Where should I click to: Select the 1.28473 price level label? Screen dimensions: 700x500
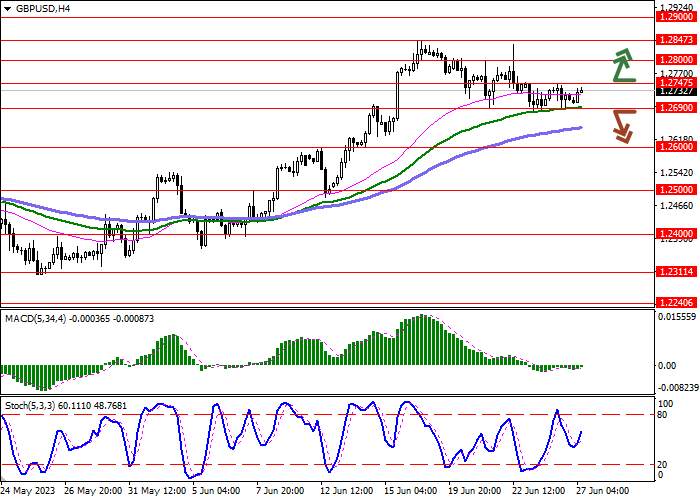click(676, 40)
